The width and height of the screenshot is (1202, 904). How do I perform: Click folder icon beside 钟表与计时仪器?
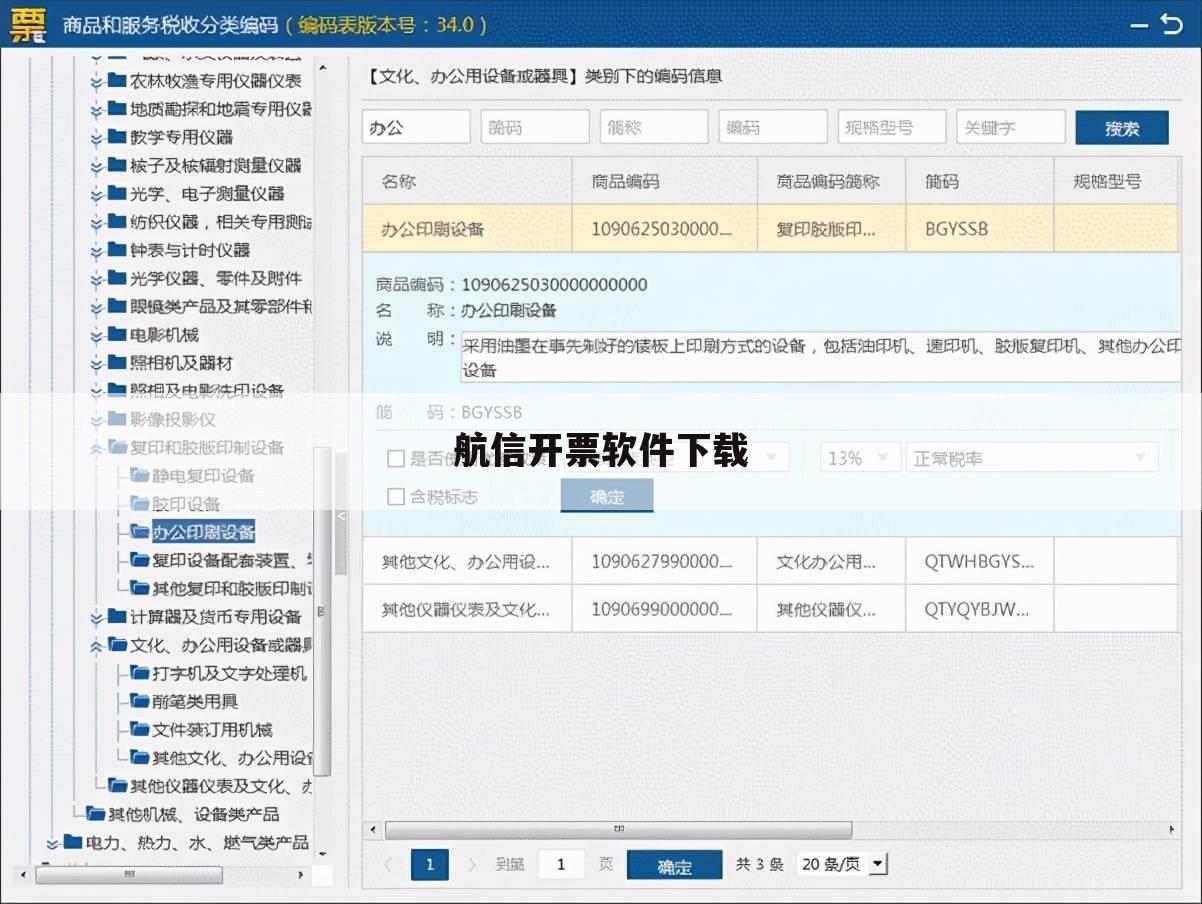click(117, 249)
